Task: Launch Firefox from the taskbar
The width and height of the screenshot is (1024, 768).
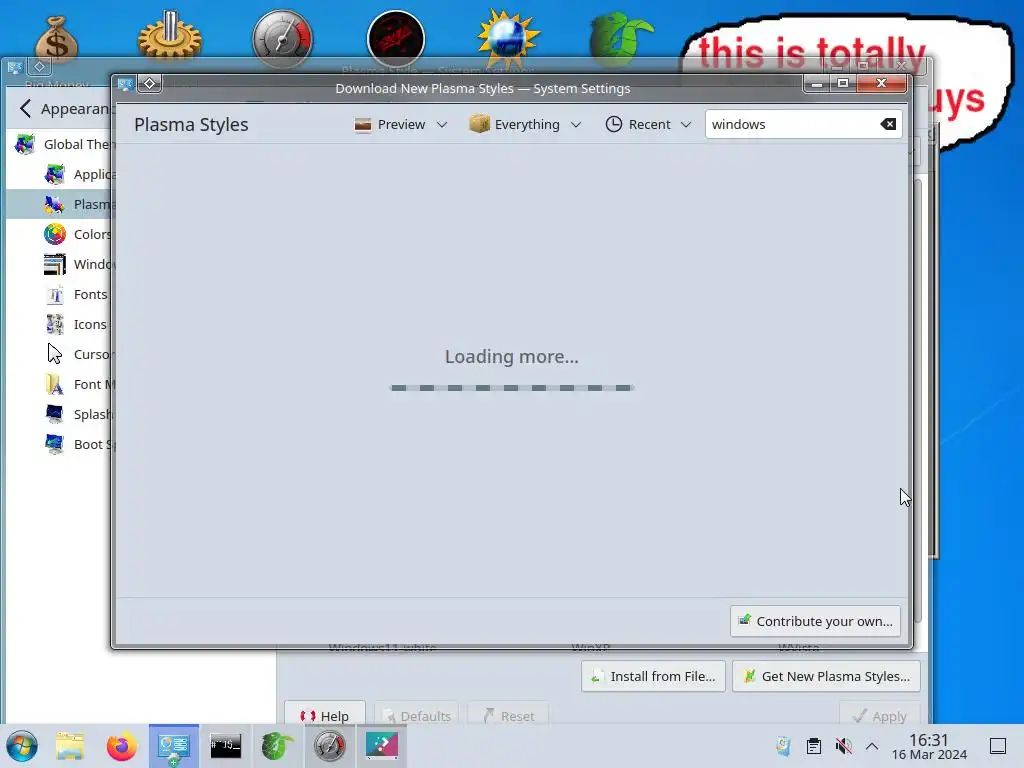Action: (x=121, y=746)
